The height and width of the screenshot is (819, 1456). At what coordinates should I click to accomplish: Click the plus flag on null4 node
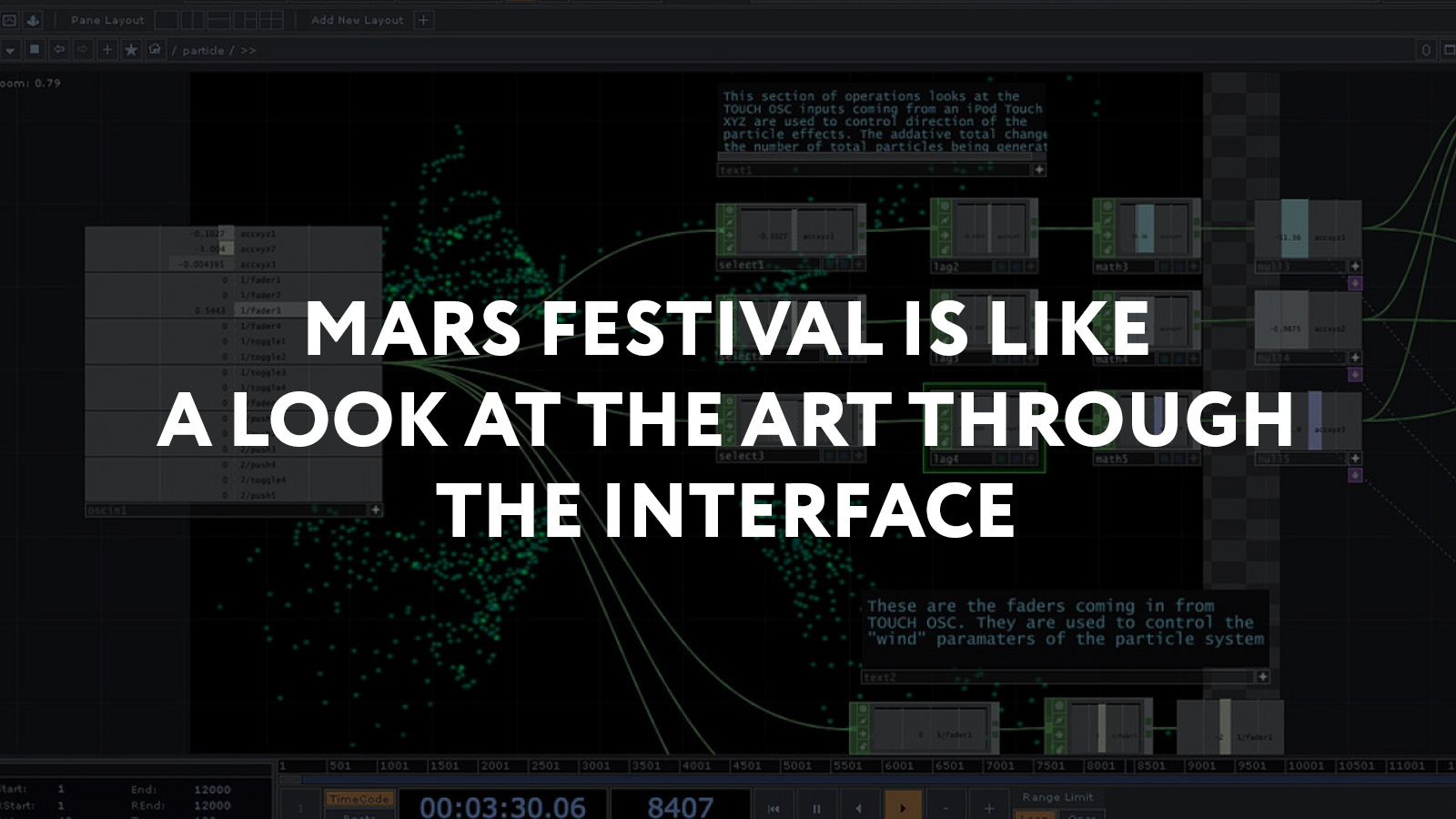[1355, 358]
